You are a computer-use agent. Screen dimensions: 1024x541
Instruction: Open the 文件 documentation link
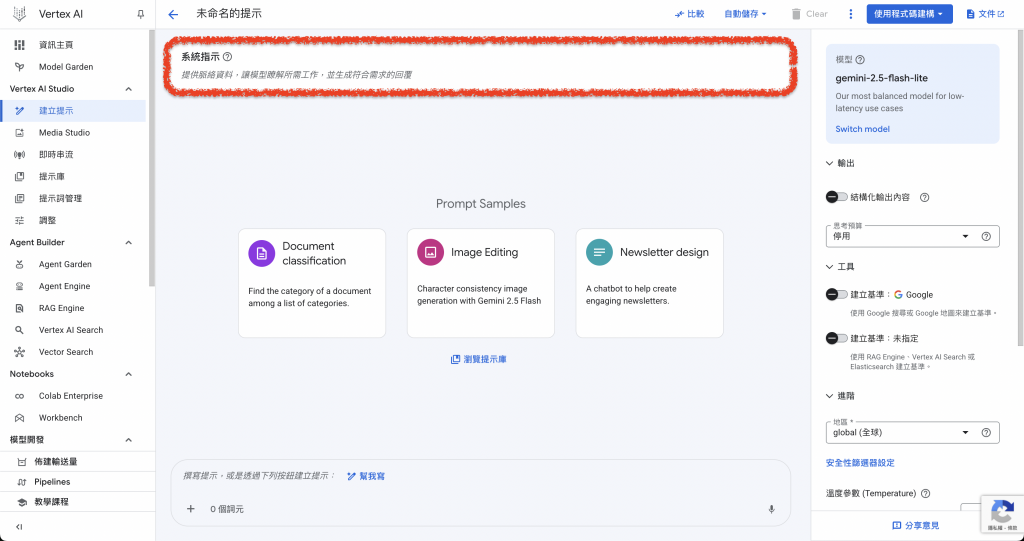(985, 14)
